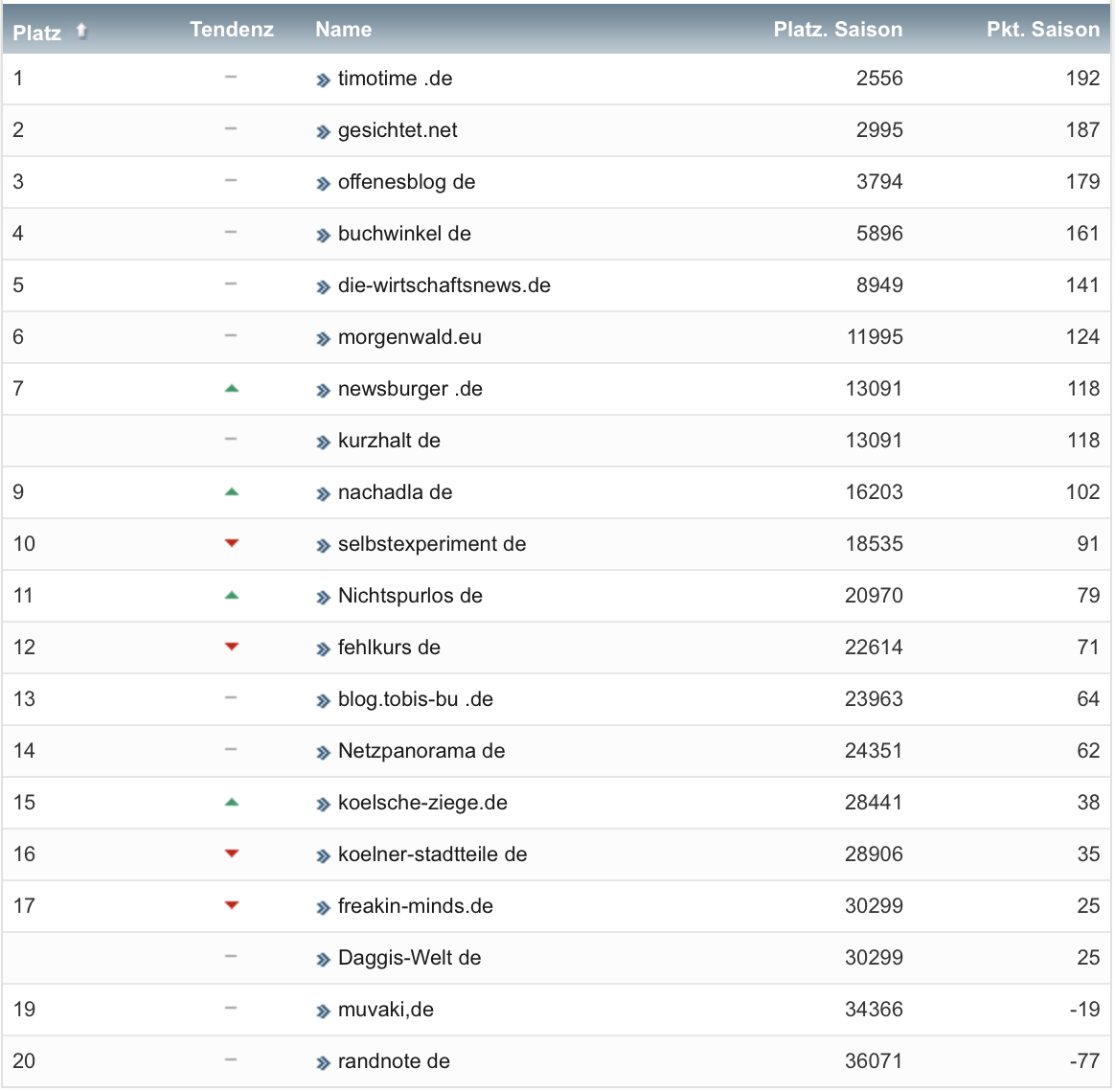Click red down trend arrow for fehlkurs de
The height and width of the screenshot is (1092, 1115).
(x=231, y=647)
